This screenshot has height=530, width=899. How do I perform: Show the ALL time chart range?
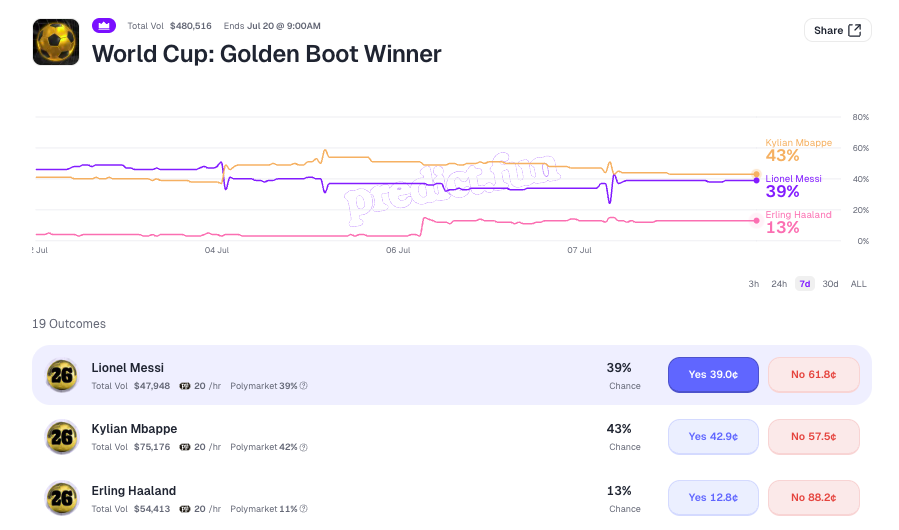(x=858, y=284)
